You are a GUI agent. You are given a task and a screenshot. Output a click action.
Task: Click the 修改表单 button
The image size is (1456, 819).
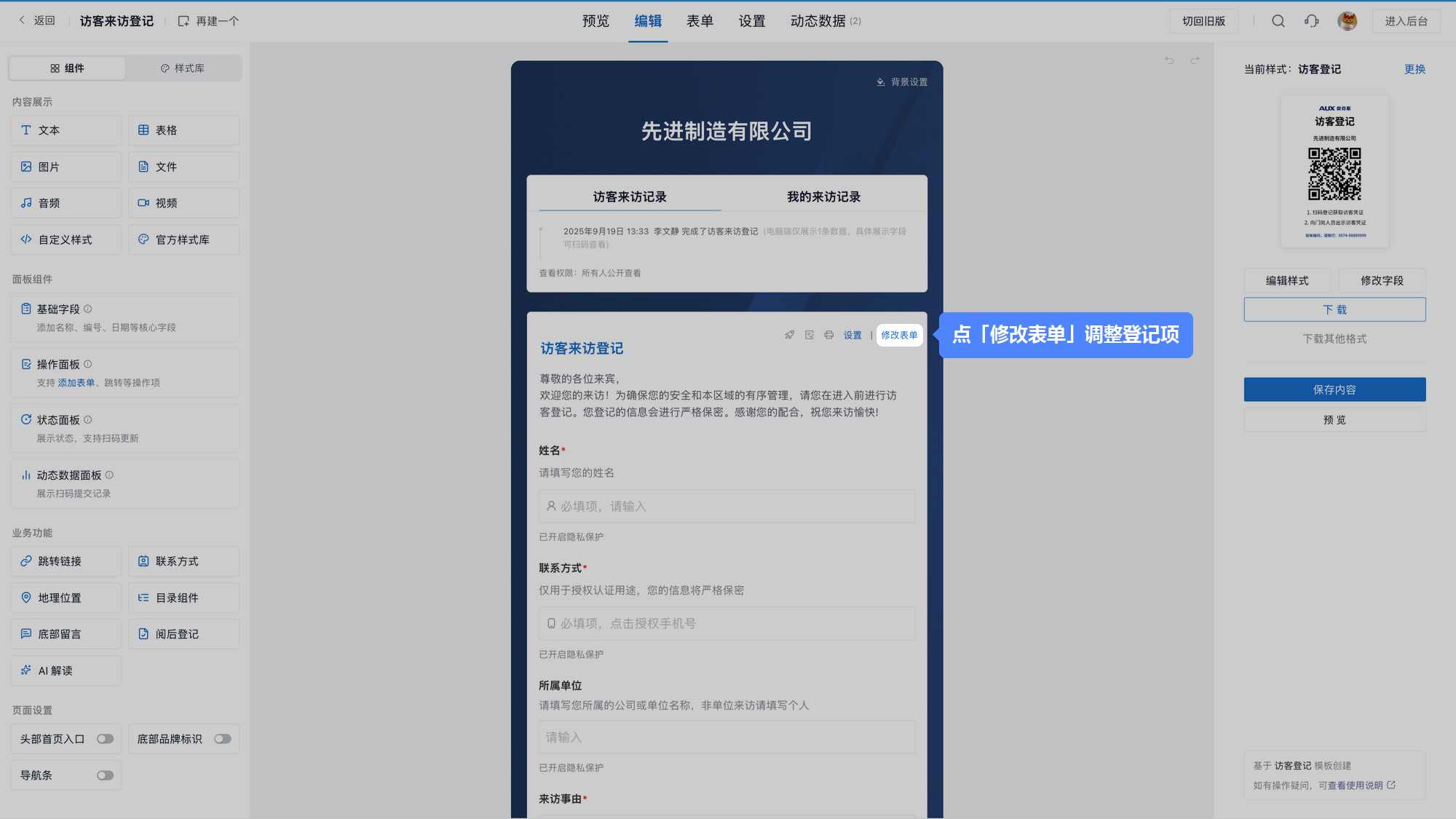pos(899,336)
